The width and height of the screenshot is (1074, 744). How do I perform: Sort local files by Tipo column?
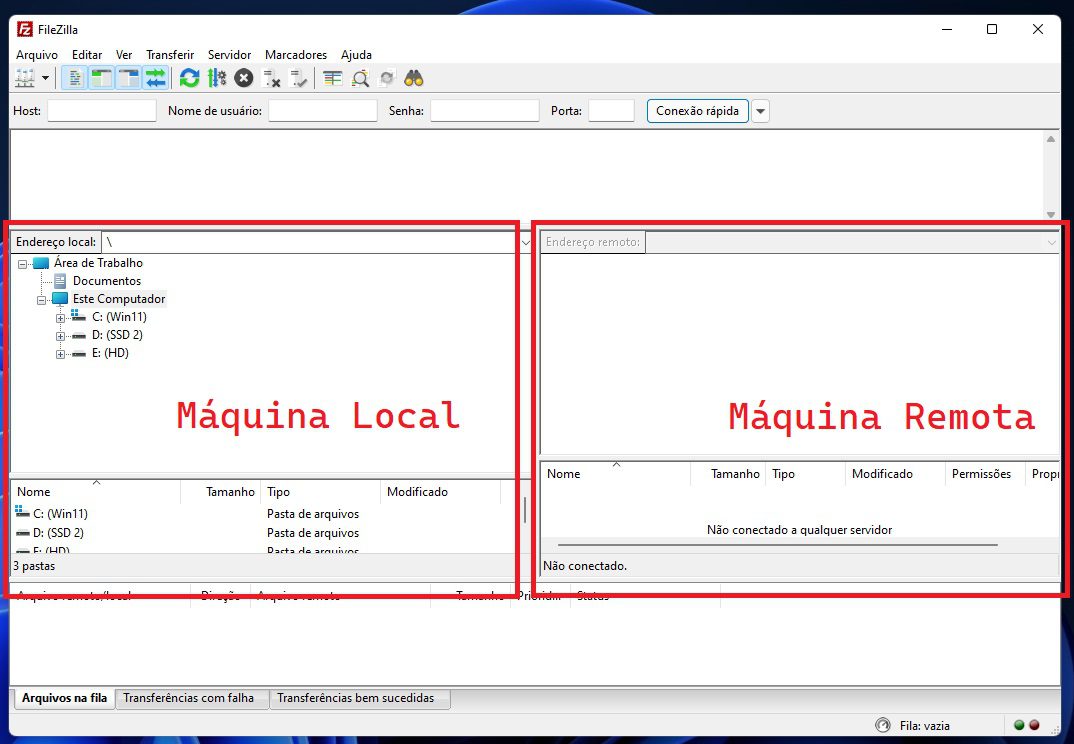tap(321, 492)
